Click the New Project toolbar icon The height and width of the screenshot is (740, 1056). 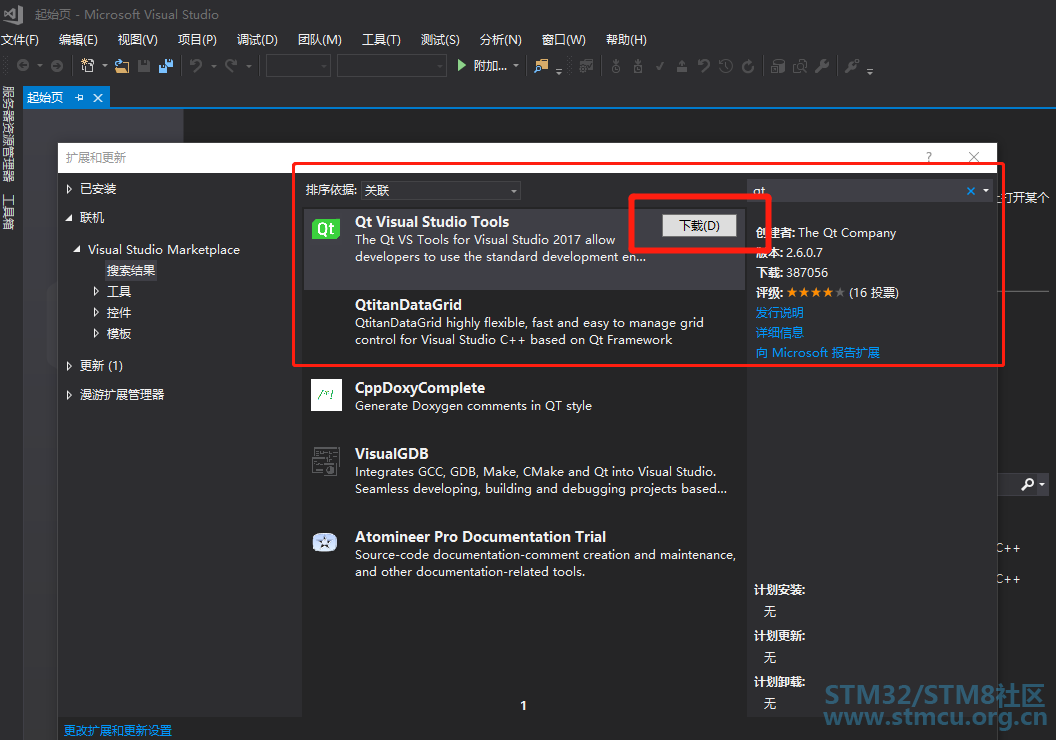tap(88, 66)
